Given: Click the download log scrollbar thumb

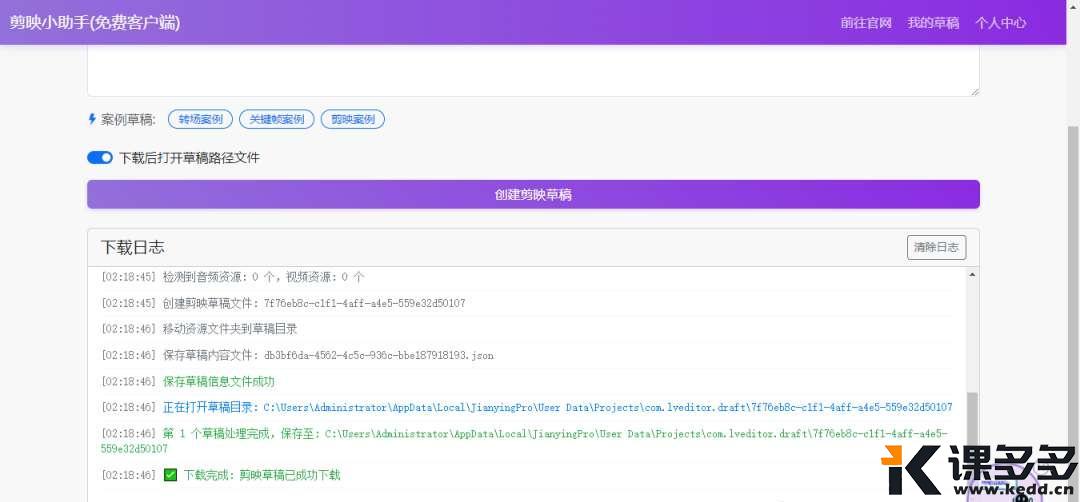Looking at the screenshot, I should [972, 423].
